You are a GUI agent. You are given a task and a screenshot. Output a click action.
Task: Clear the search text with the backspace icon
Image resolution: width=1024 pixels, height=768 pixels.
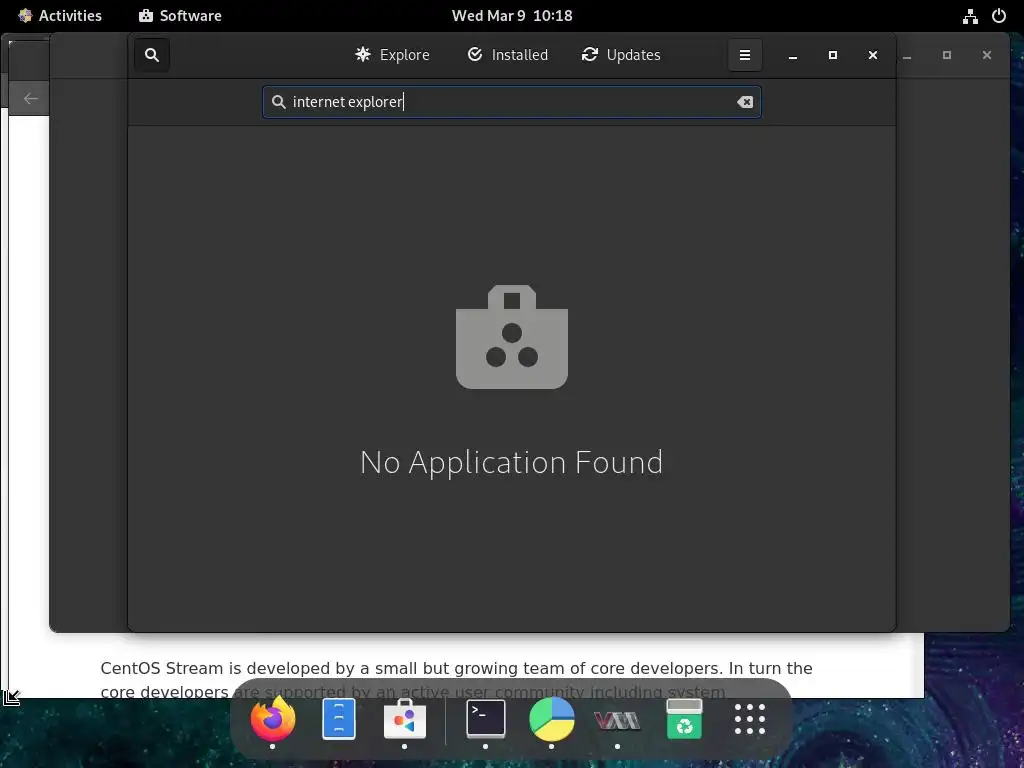click(x=744, y=102)
